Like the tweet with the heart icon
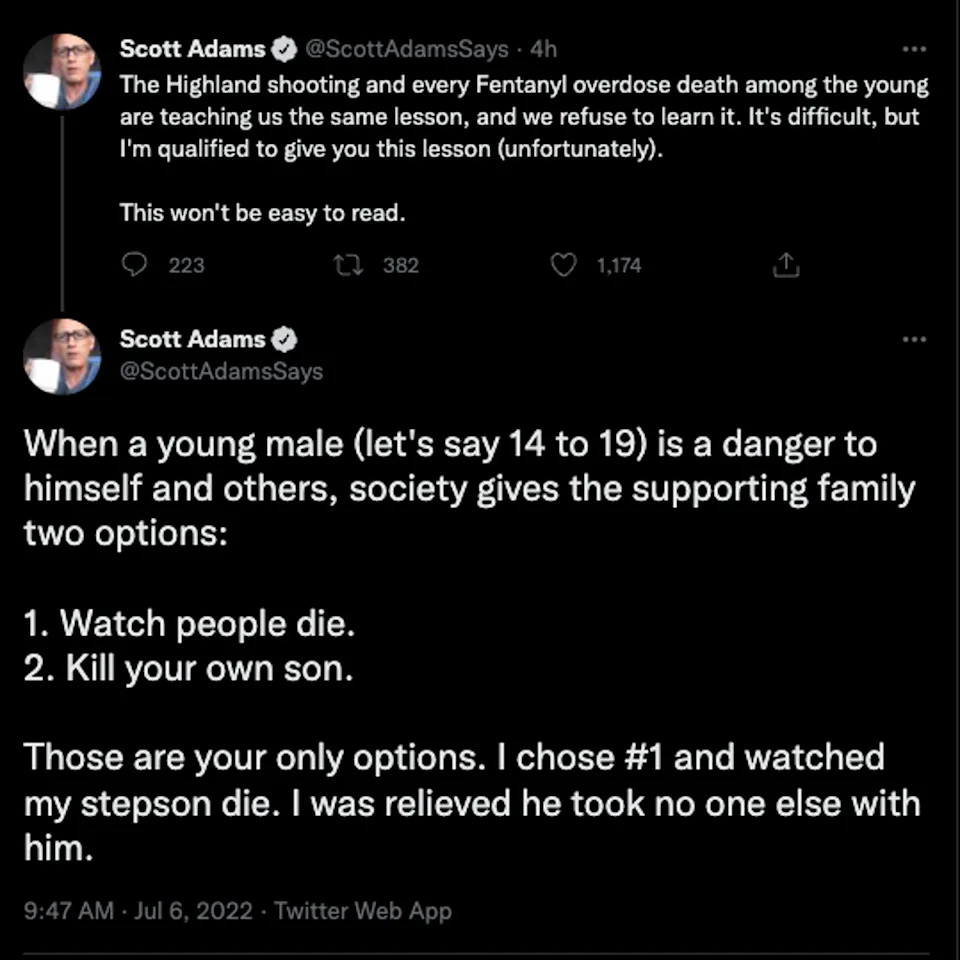 565,265
